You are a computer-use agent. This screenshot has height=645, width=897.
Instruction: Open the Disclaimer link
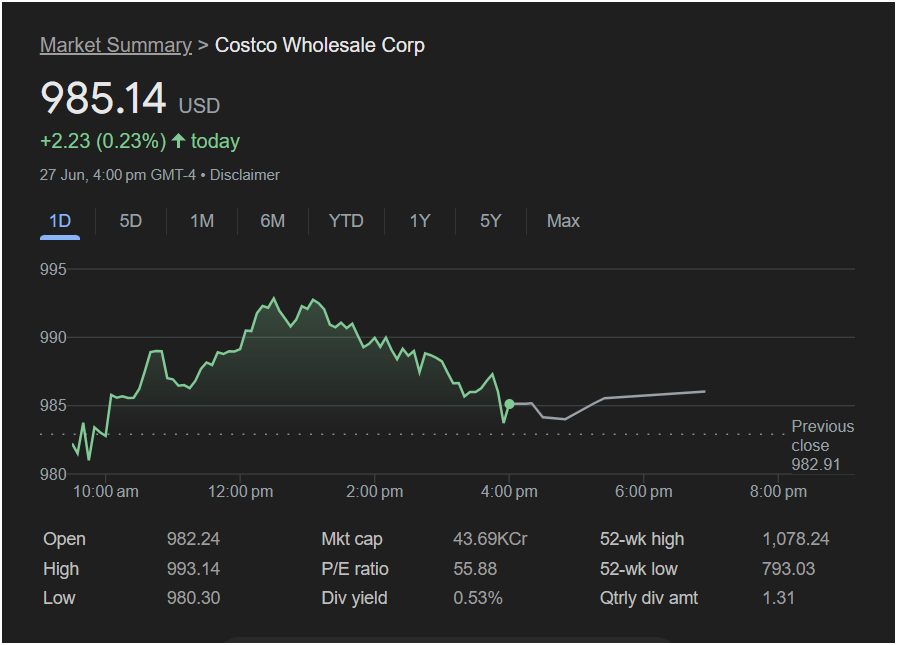click(x=245, y=175)
